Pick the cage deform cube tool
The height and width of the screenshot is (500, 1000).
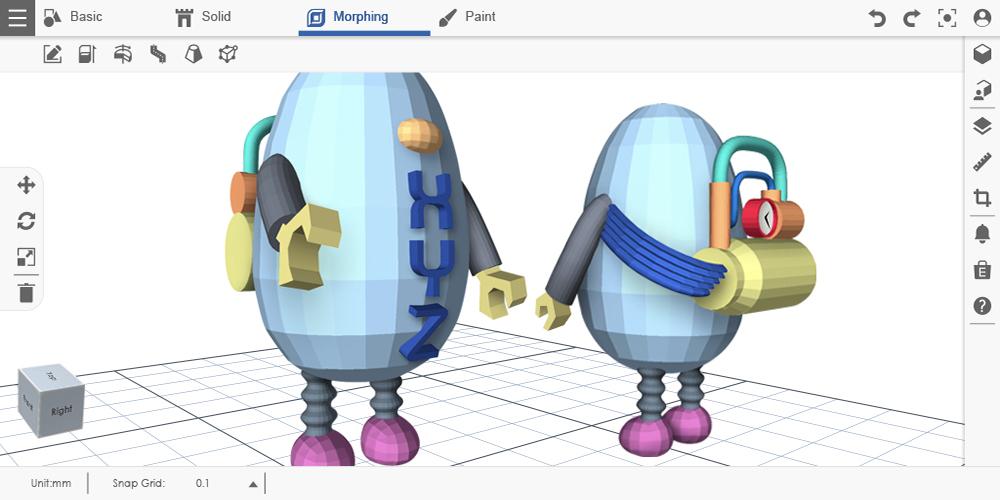pyautogui.click(x=228, y=54)
